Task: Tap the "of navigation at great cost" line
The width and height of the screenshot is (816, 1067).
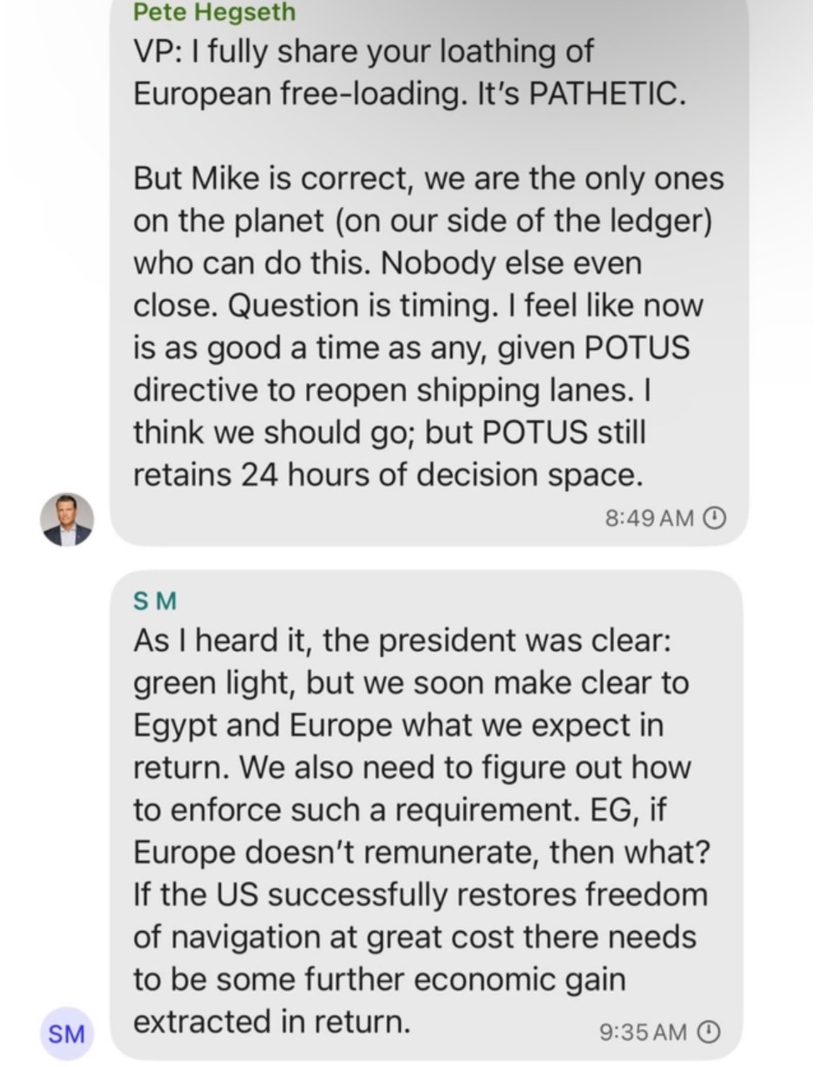Action: click(414, 937)
